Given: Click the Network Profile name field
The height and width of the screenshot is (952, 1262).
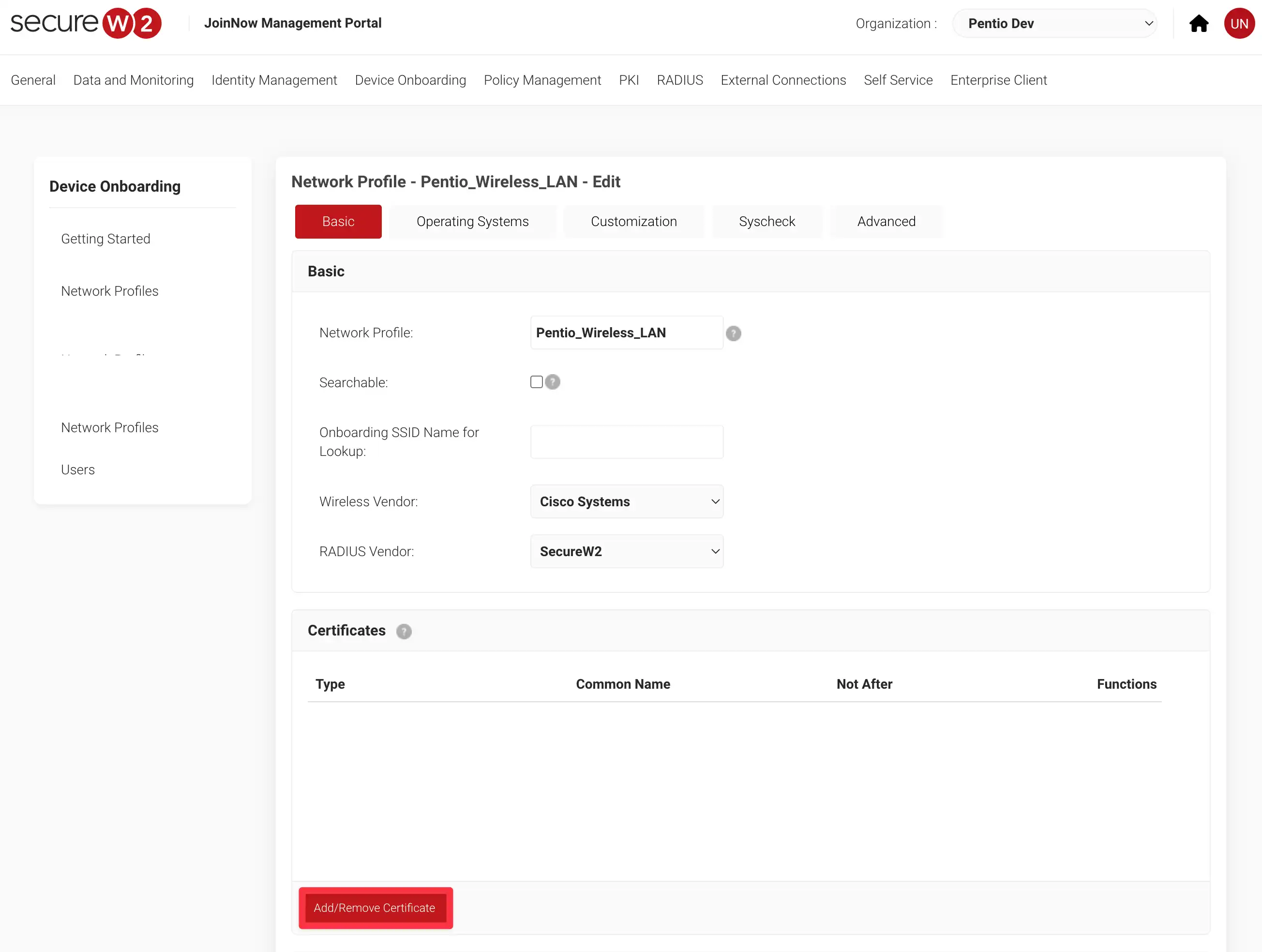Looking at the screenshot, I should click(x=627, y=333).
